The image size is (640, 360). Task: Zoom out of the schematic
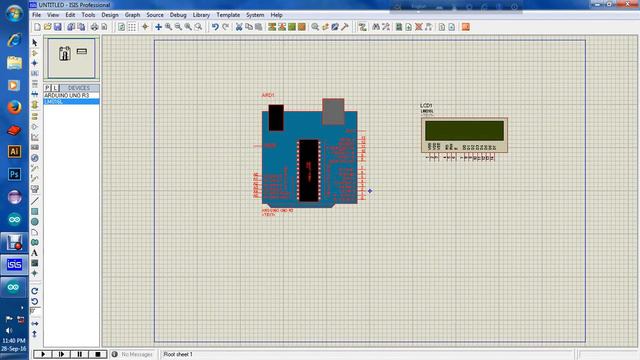[178, 27]
